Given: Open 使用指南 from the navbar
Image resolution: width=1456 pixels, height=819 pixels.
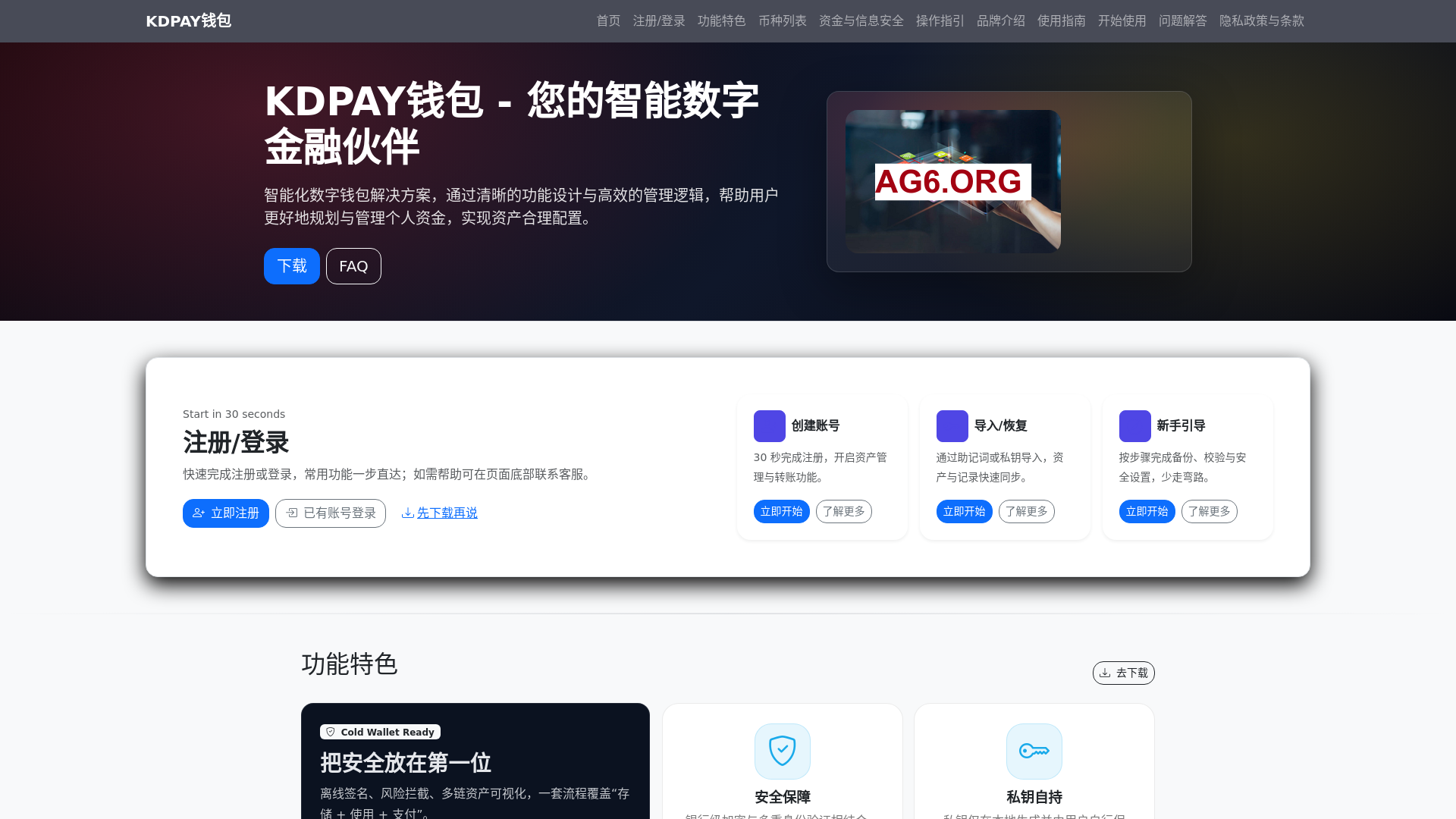Looking at the screenshot, I should pos(1061,21).
